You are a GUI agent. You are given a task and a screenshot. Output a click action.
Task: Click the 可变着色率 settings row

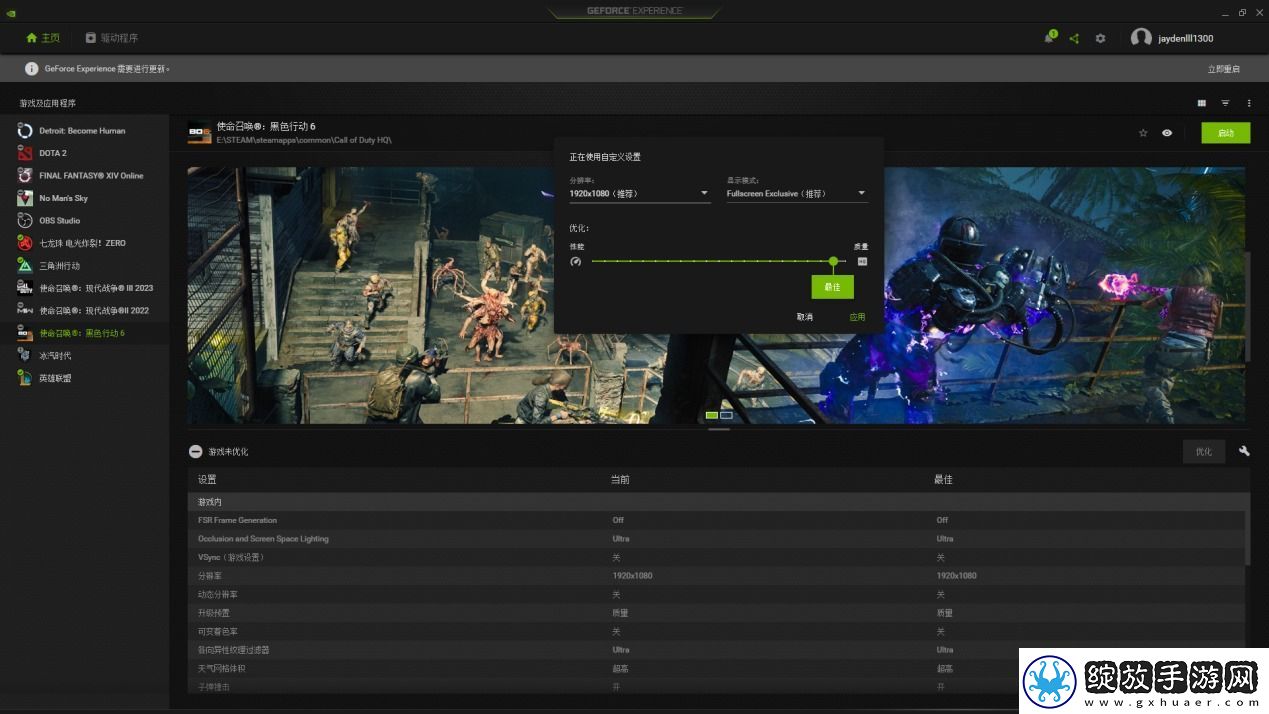[x=716, y=631]
